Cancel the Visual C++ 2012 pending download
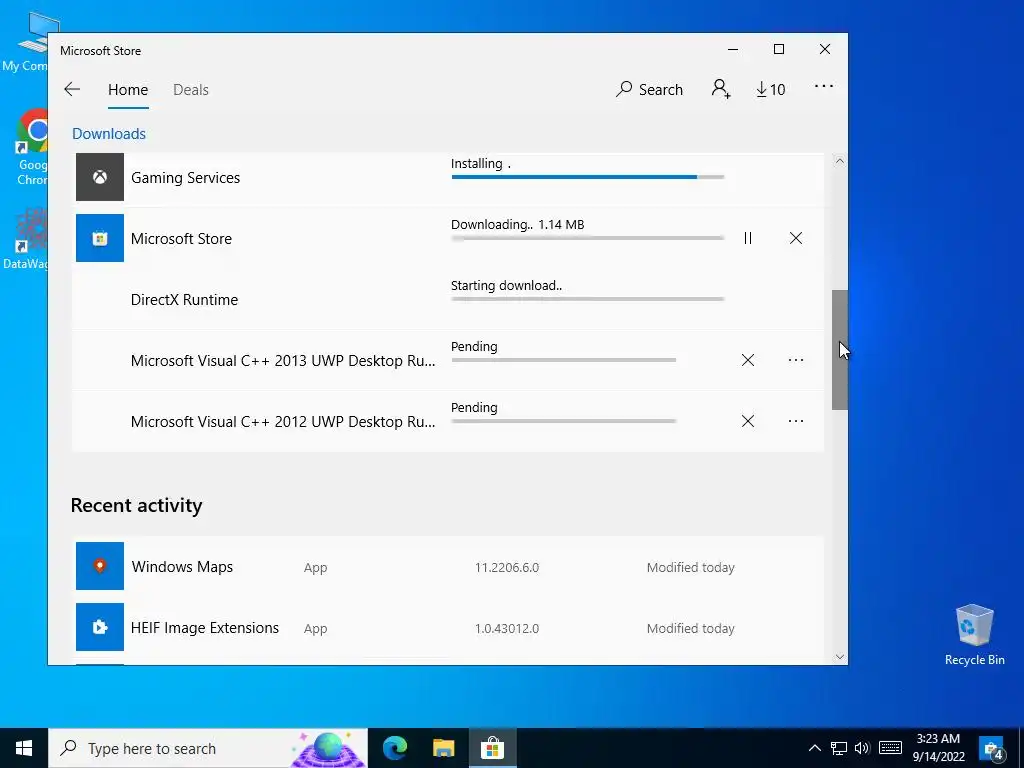 coord(748,421)
